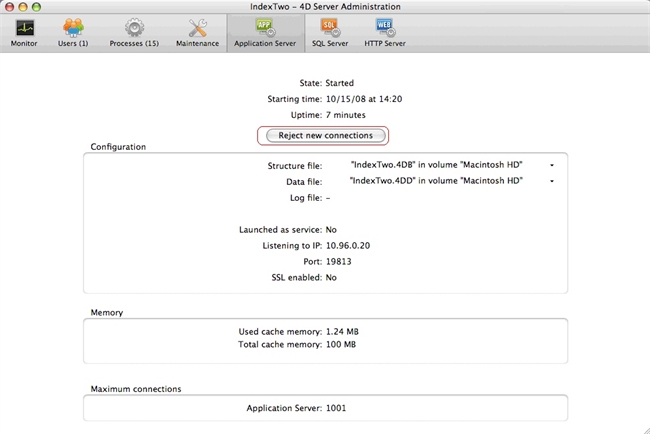Click the Port number 19813
The image size is (650, 434).
pos(339,261)
